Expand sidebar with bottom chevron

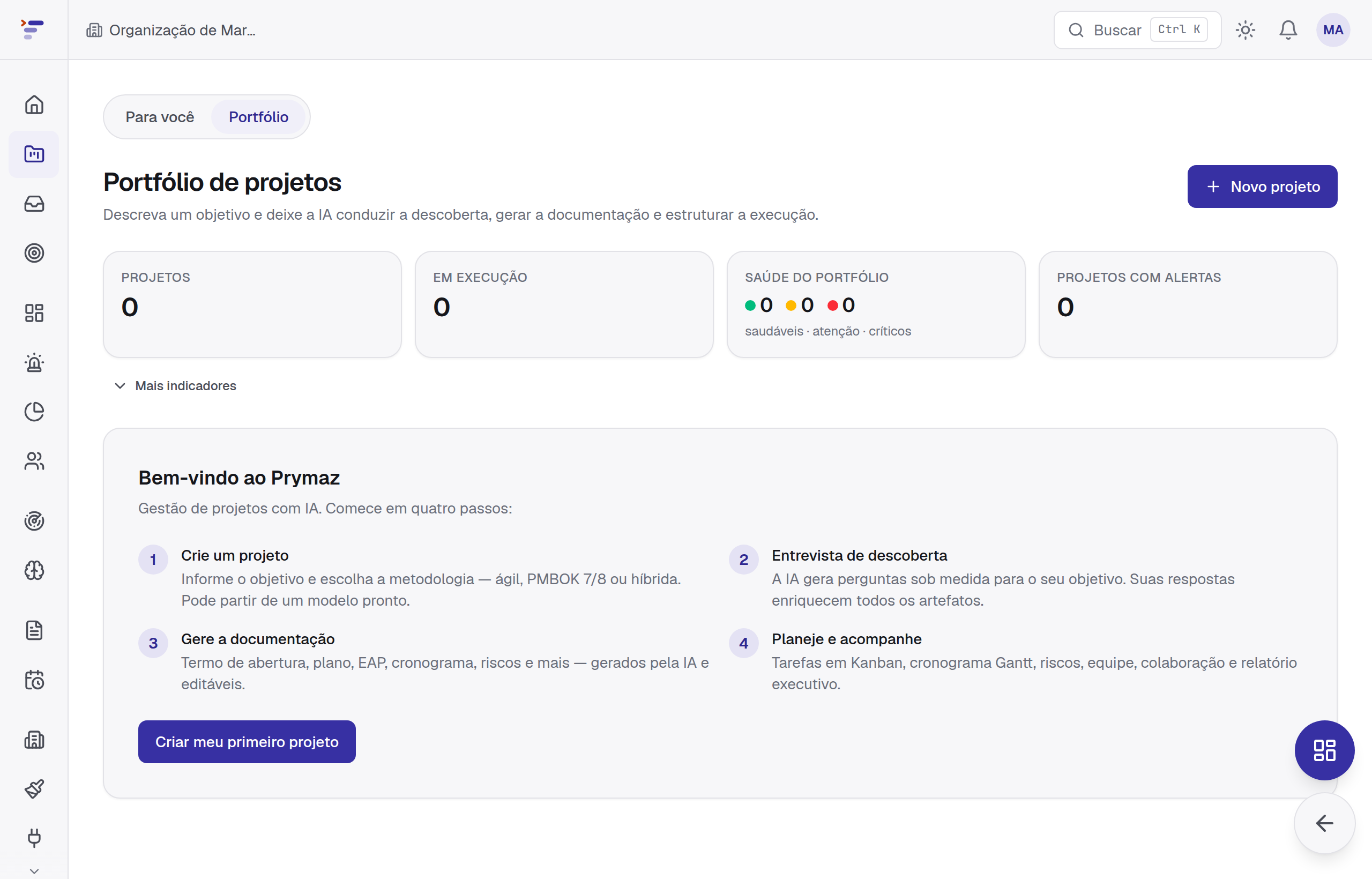(34, 871)
